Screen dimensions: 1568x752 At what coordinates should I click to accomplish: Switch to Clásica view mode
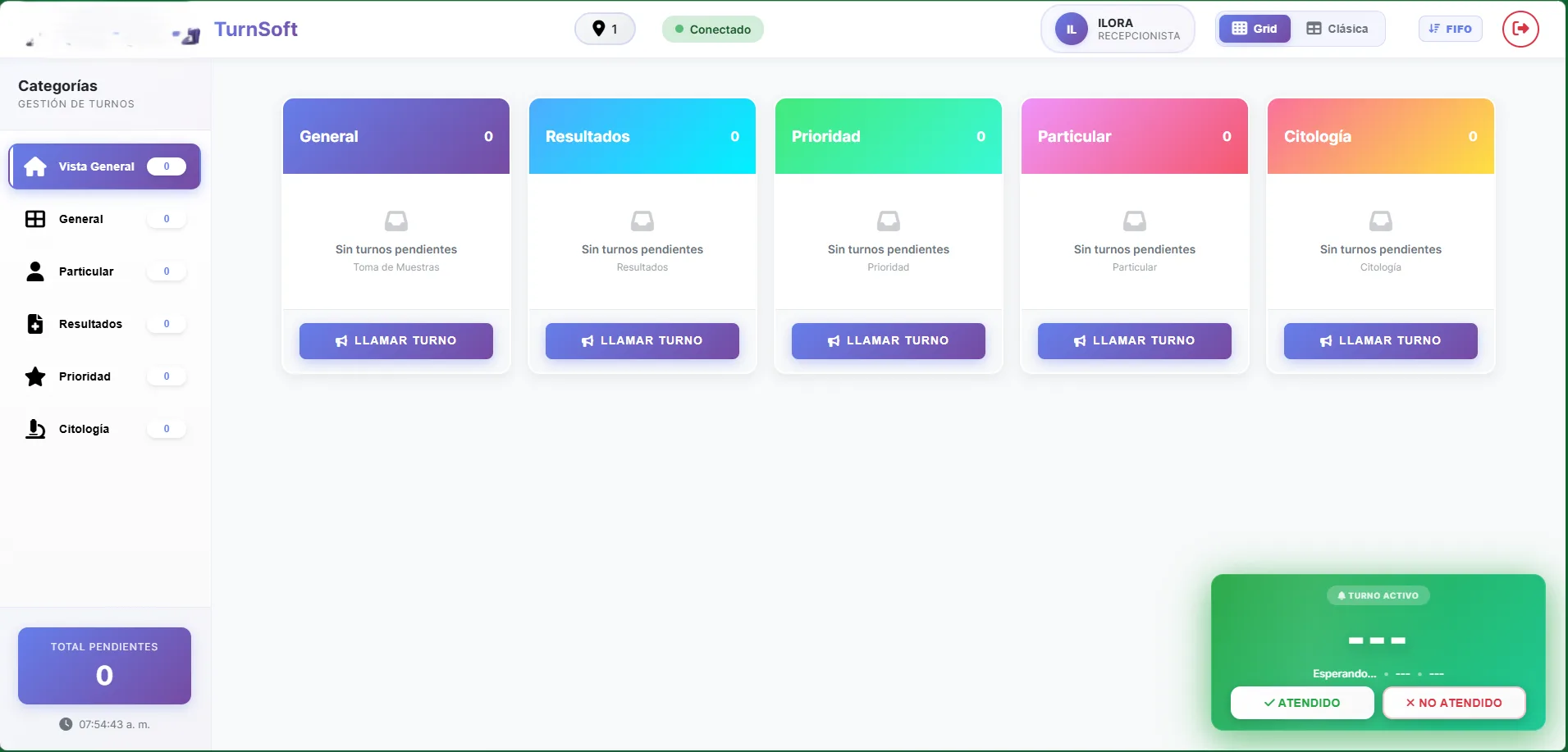[x=1337, y=29]
